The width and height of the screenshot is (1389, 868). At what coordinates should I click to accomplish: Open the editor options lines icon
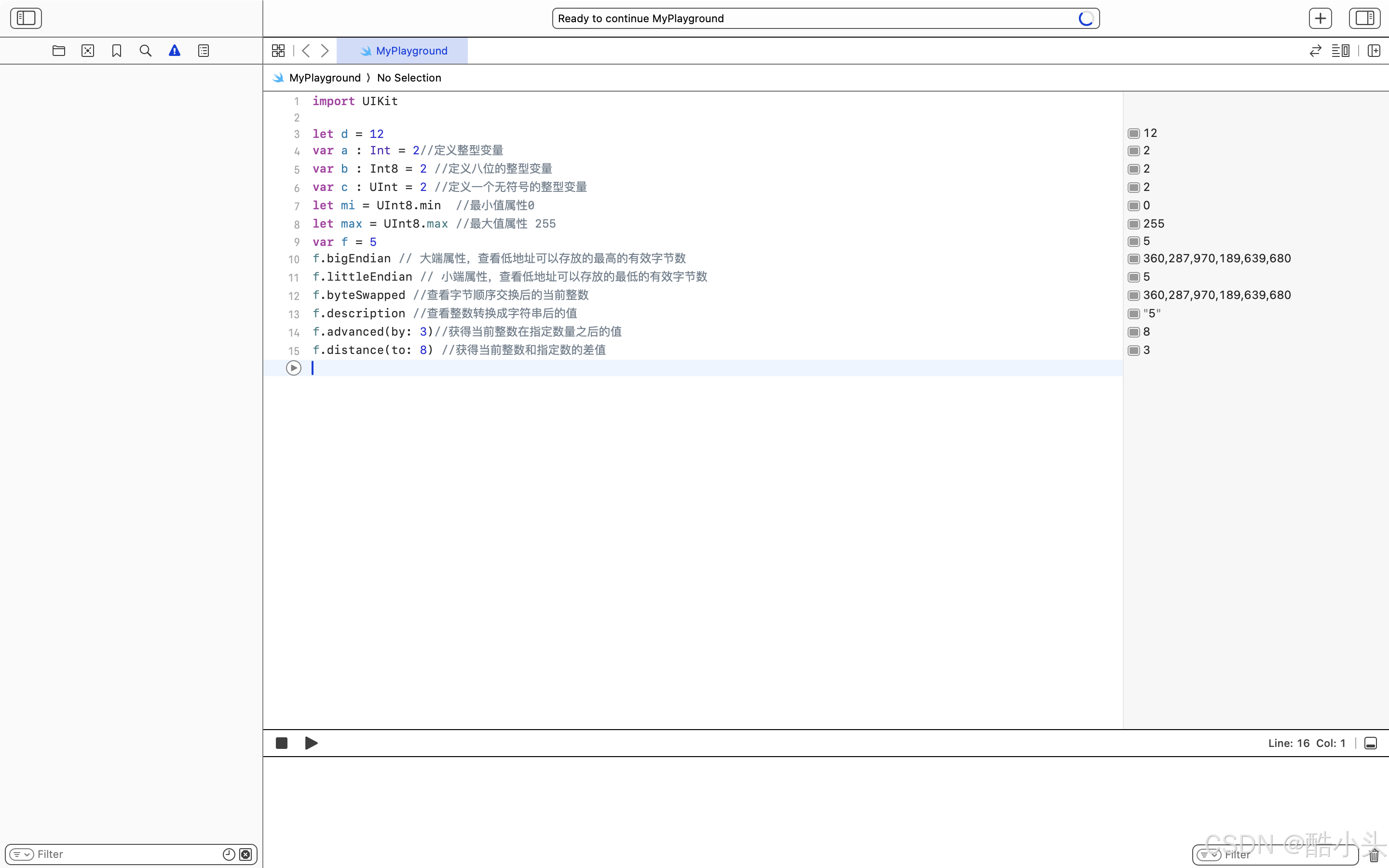tap(1341, 51)
